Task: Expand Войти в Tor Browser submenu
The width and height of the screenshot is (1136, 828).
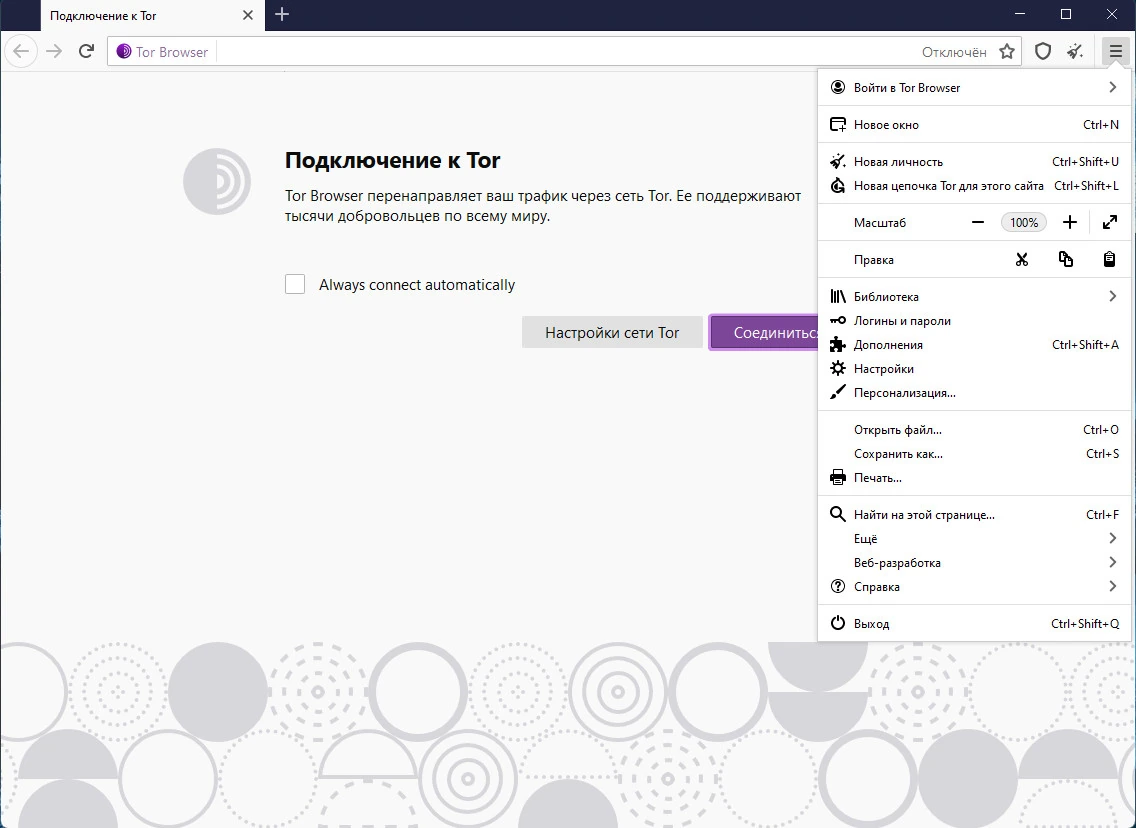Action: [974, 88]
